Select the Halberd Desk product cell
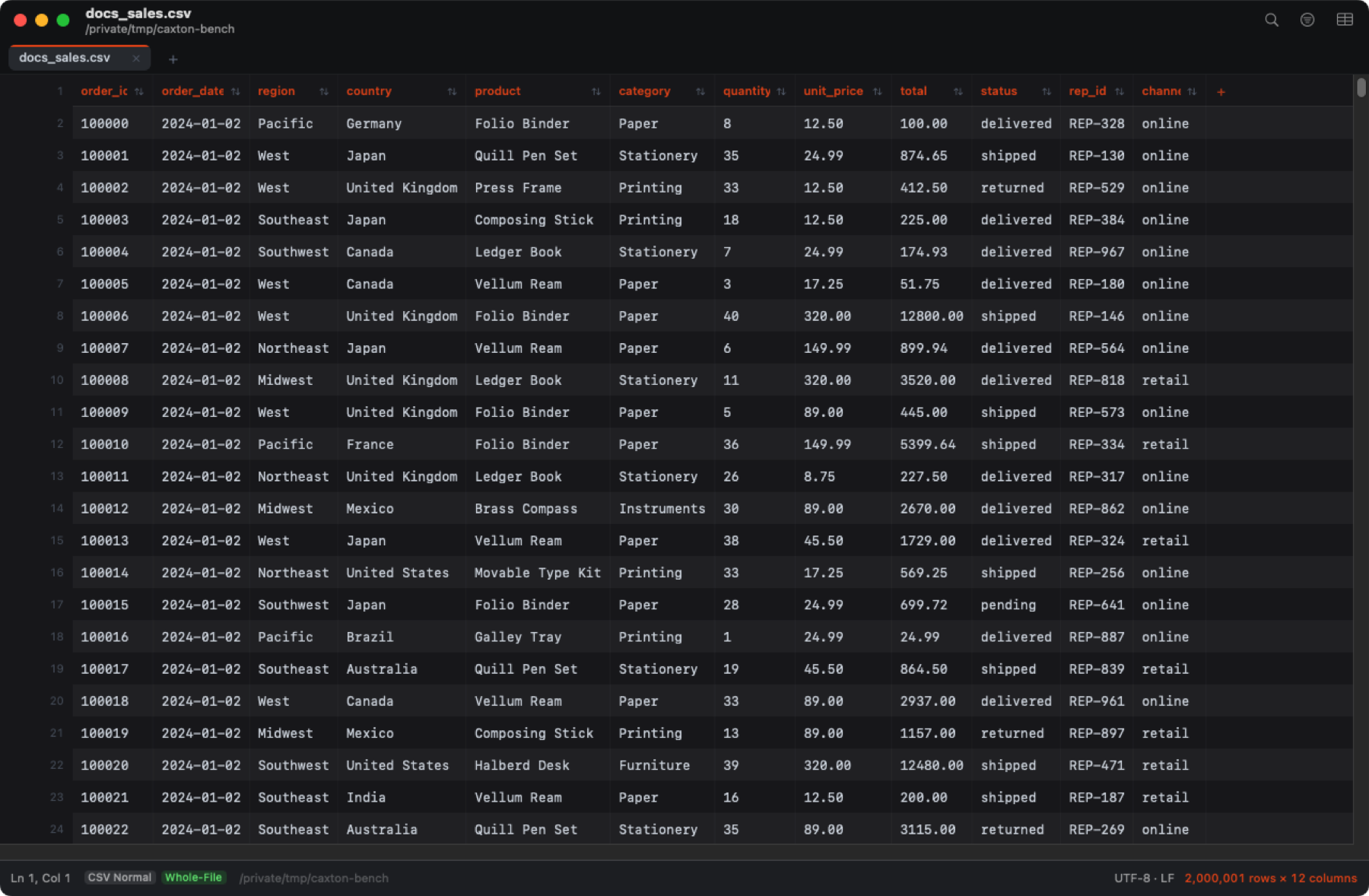This screenshot has height=896, width=1369. click(x=538, y=765)
